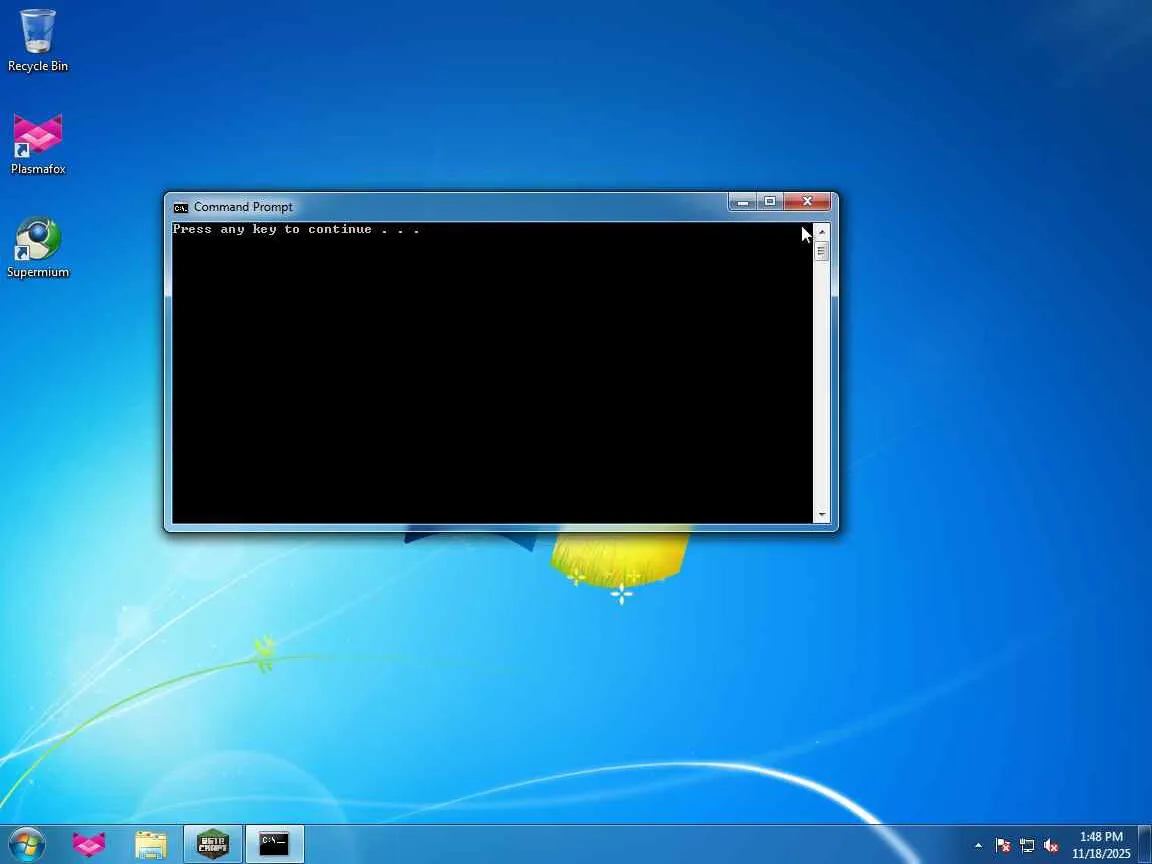Open the Windows Start menu orb

pos(27,844)
